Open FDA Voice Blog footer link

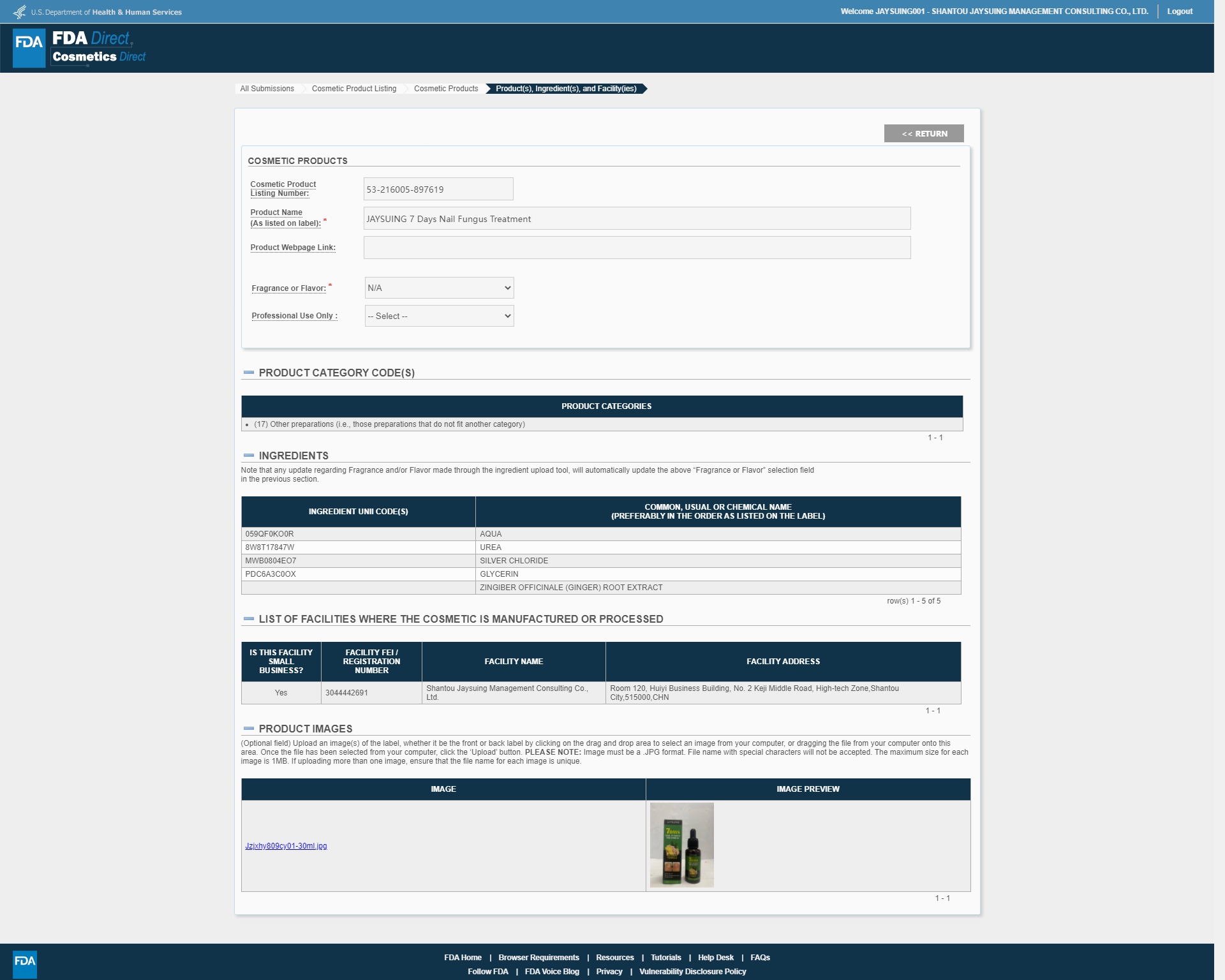[552, 972]
